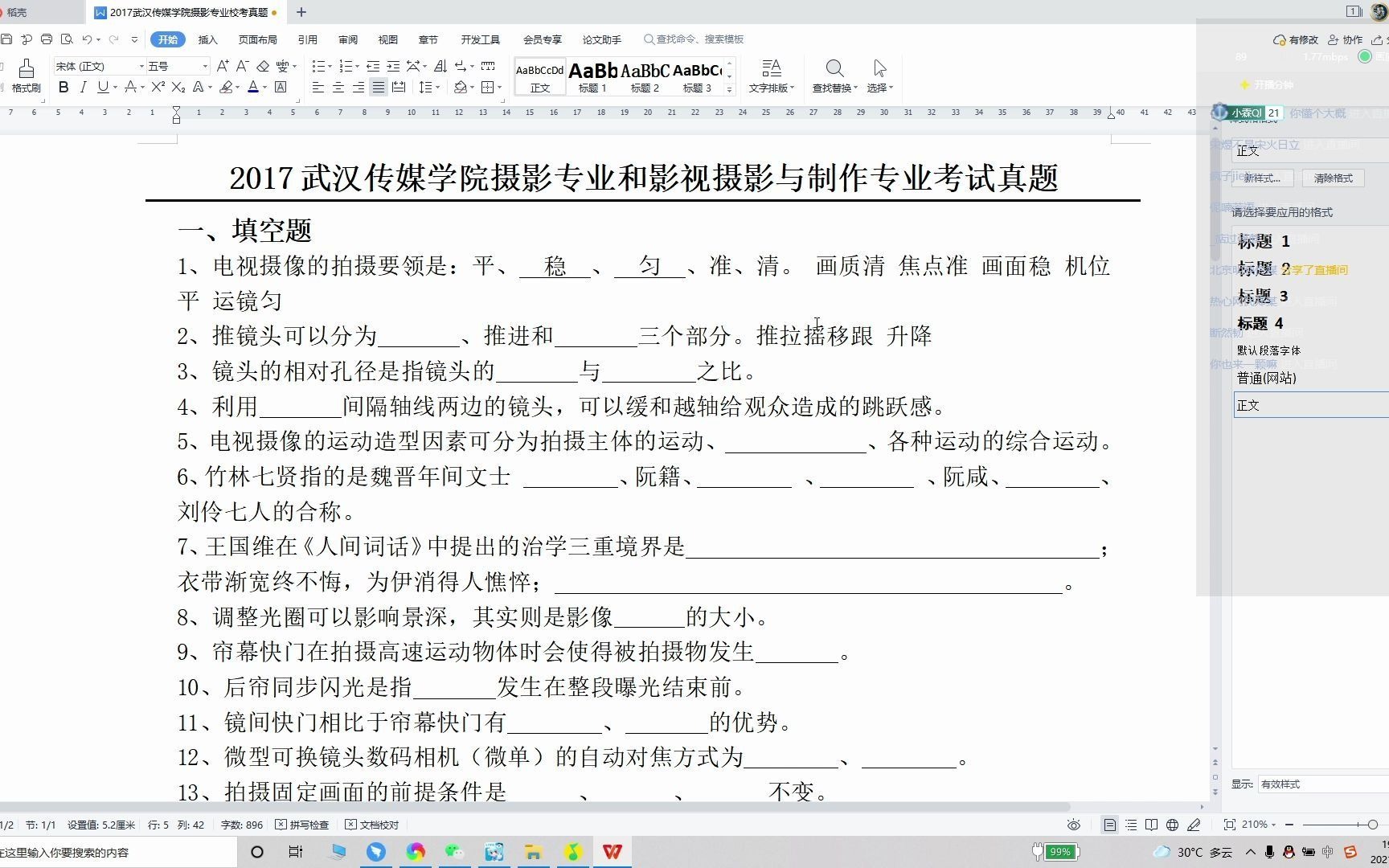Expand the bullet list dropdown arrow
Screen dimensions: 1389x868
pyautogui.click(x=331, y=66)
